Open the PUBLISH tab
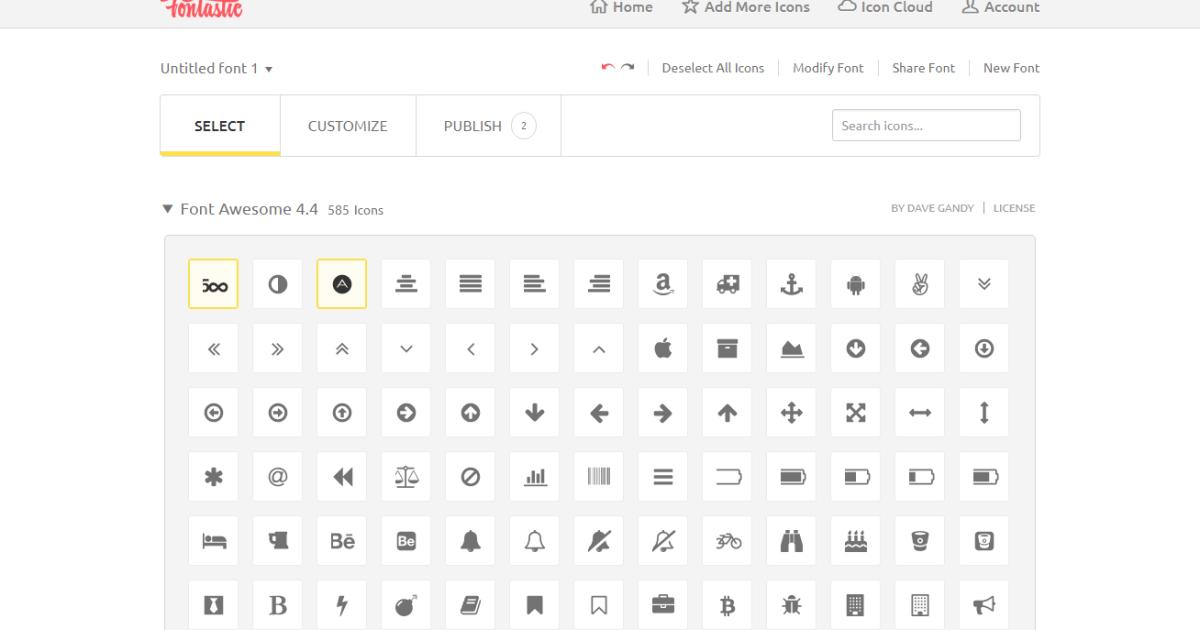The image size is (1200, 630). coord(489,126)
